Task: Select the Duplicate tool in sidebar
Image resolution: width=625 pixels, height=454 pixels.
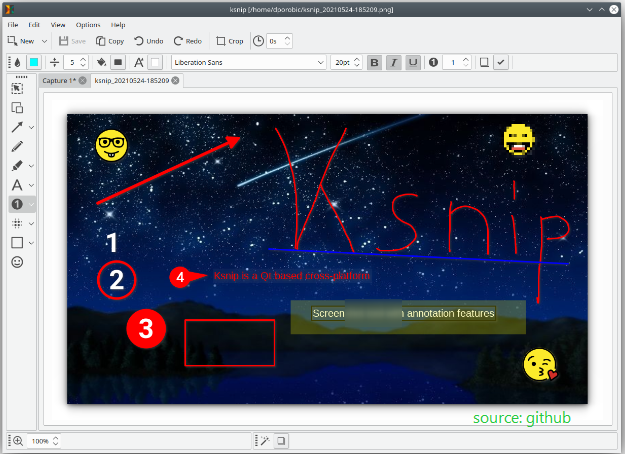Action: 17,108
